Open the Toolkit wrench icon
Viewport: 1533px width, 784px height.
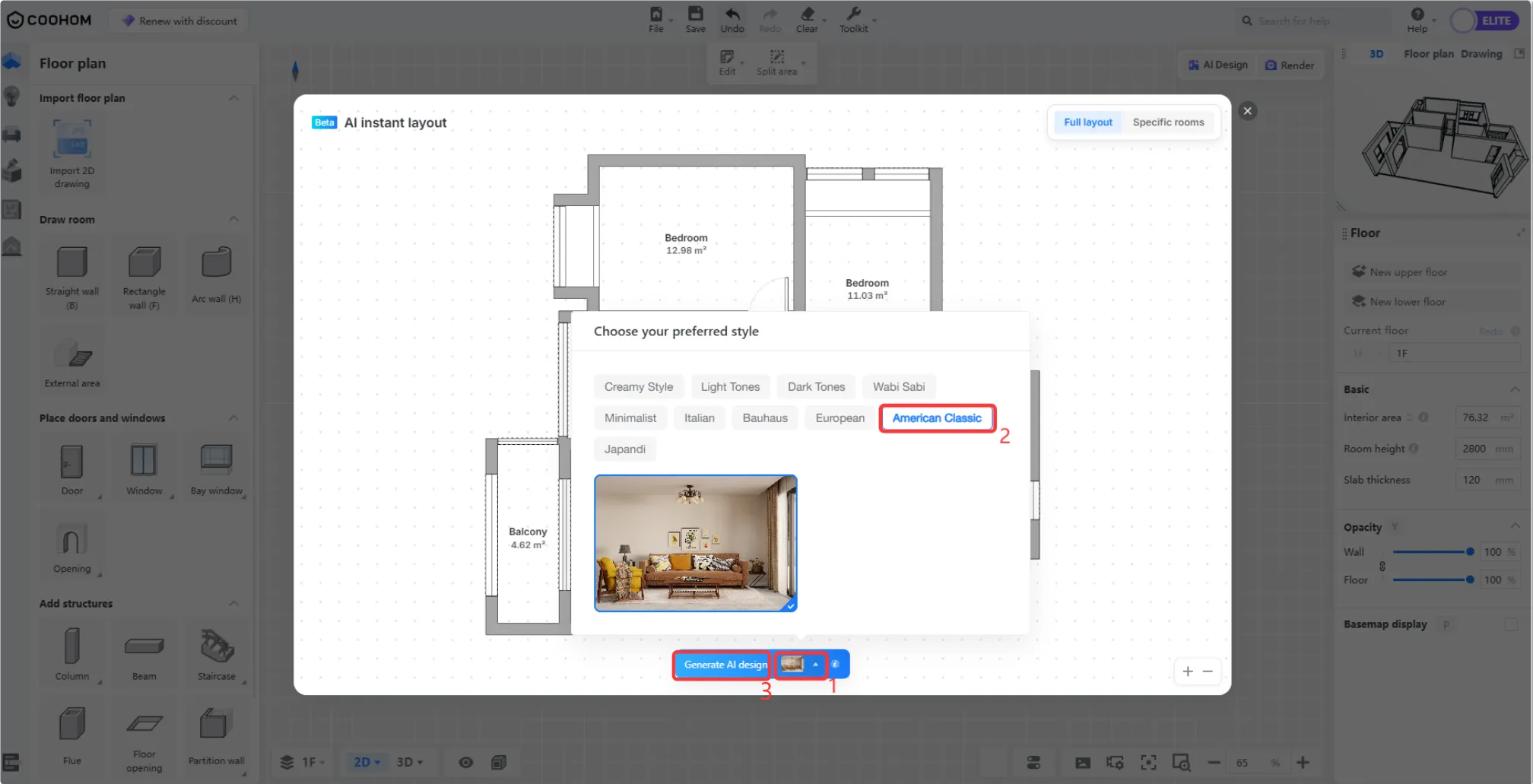point(853,14)
